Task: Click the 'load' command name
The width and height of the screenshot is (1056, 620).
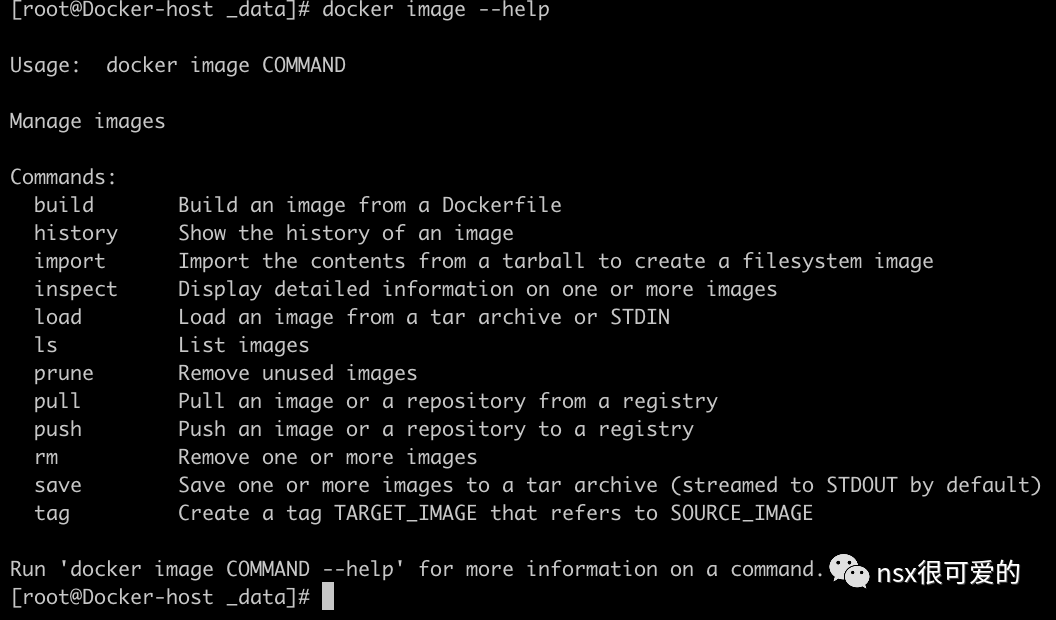Action: [58, 317]
